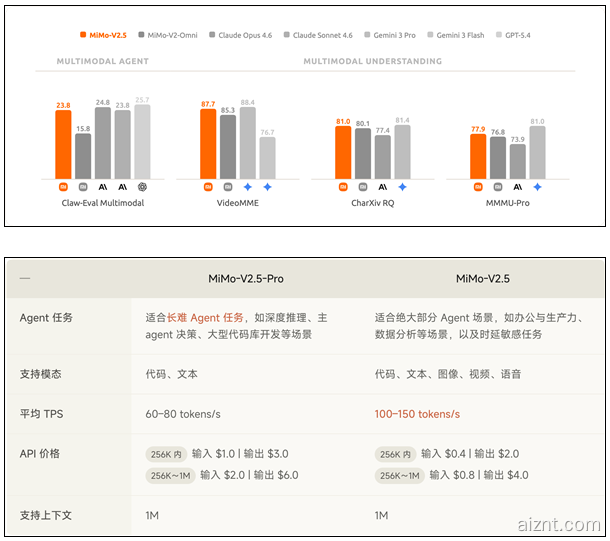
Task: Click the orange Xiaomi icon under Claw-Eval Multimodal
Action: click(x=63, y=186)
